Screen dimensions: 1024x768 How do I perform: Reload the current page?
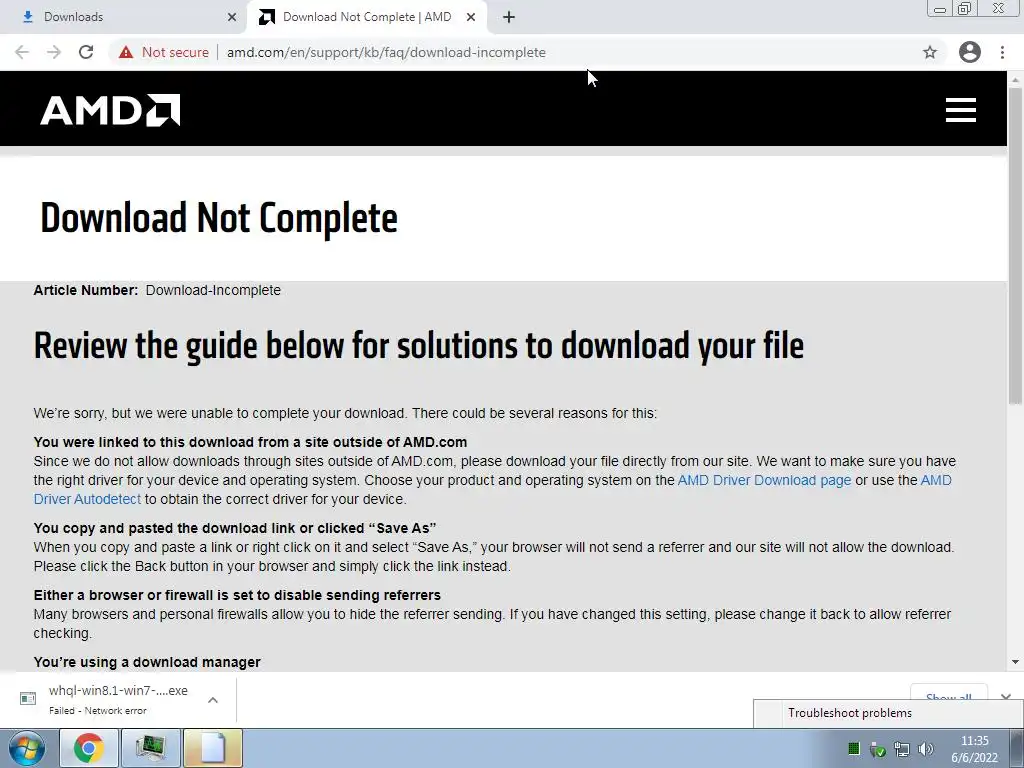click(86, 52)
